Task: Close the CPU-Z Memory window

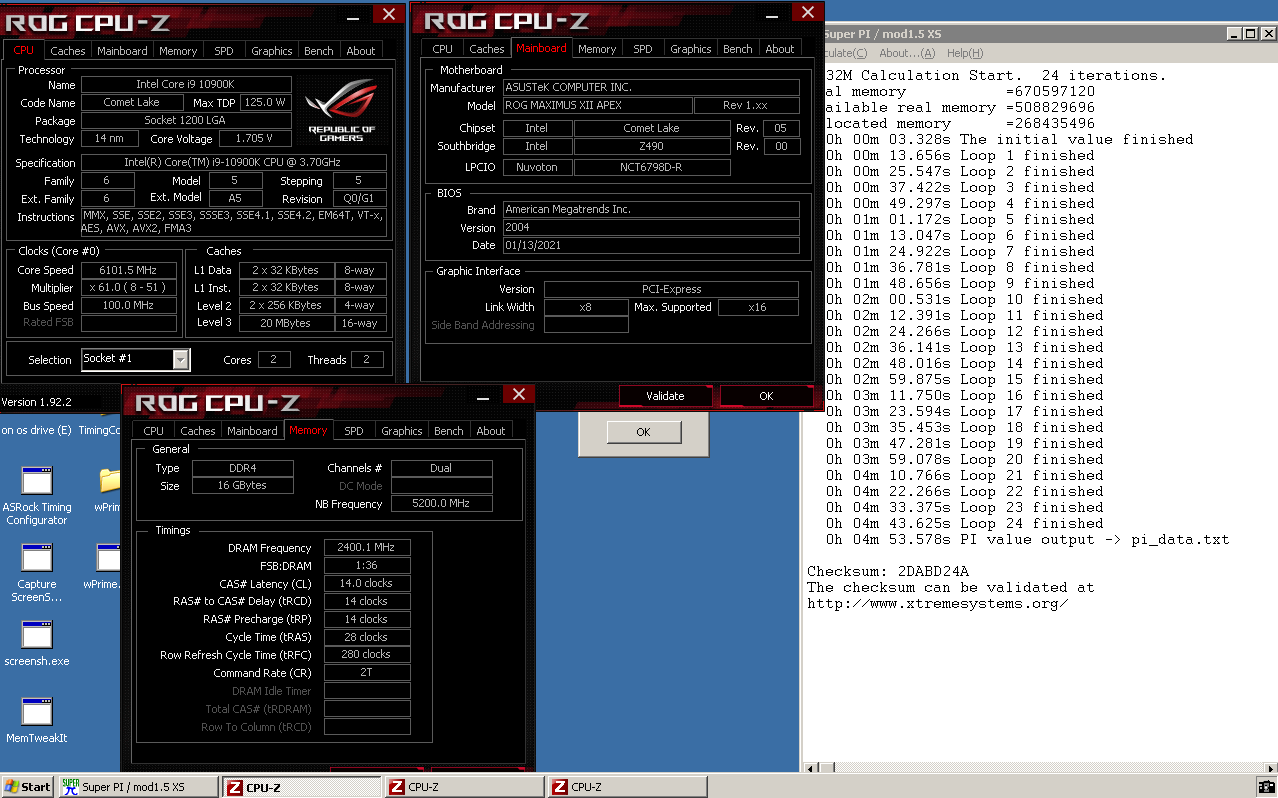Action: point(518,394)
